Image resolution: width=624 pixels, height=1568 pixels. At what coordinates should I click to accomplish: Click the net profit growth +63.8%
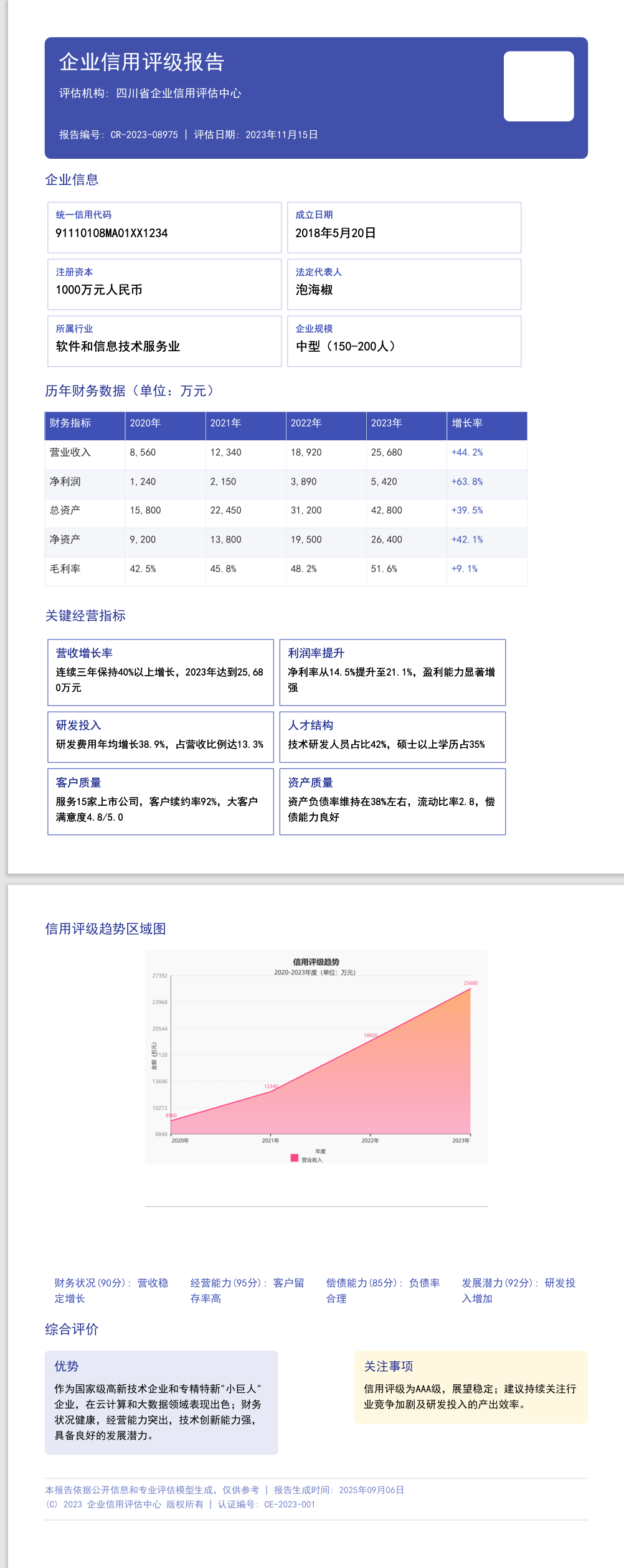467,482
